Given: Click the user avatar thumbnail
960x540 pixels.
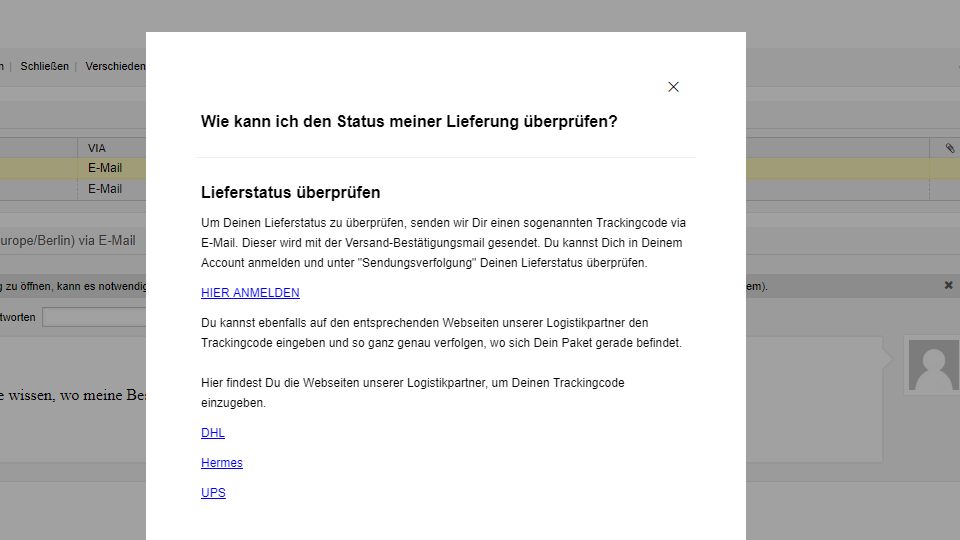Looking at the screenshot, I should (x=933, y=366).
